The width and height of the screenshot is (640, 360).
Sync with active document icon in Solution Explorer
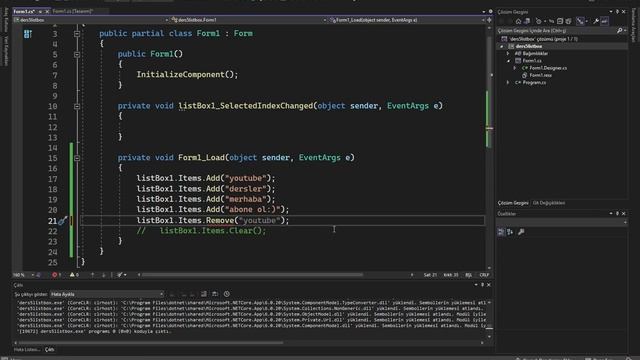pos(551,21)
